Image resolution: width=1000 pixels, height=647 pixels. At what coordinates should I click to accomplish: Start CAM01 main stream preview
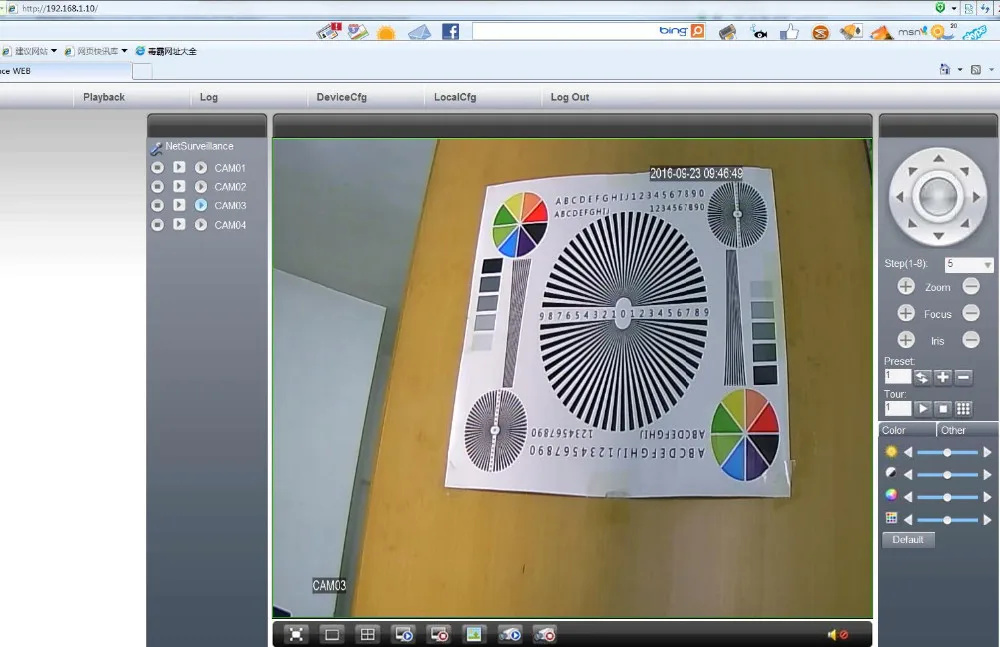(x=179, y=167)
